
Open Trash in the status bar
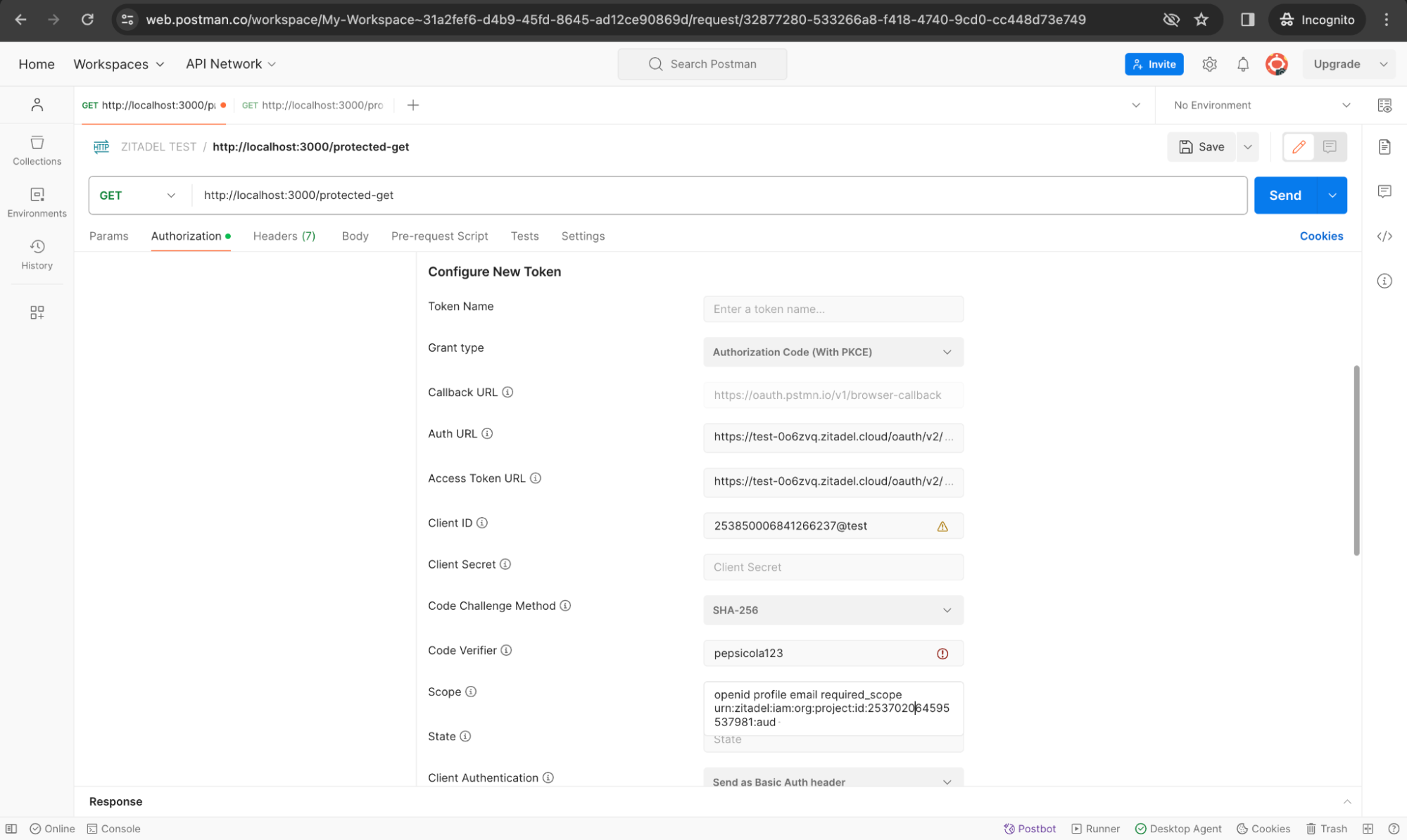1327,828
